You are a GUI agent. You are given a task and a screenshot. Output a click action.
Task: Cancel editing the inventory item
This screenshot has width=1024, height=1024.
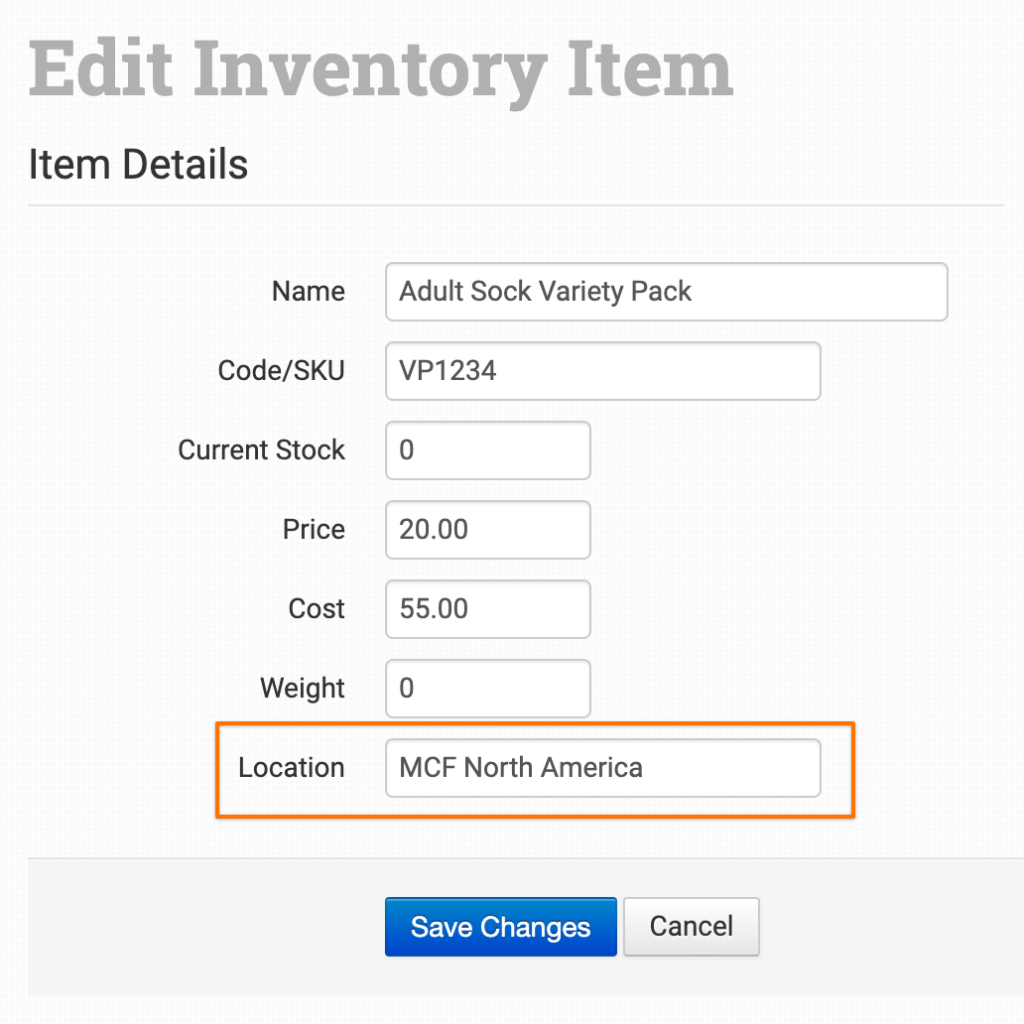[x=691, y=926]
